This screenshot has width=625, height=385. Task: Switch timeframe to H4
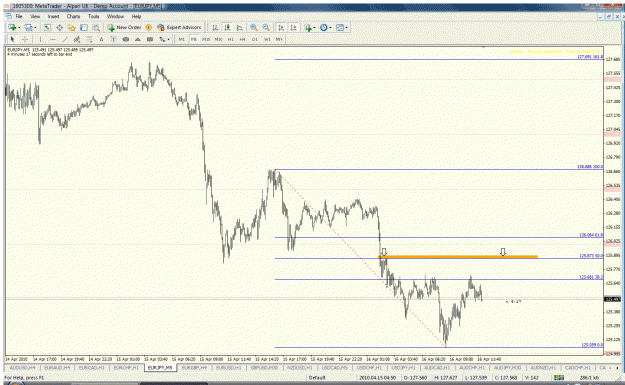point(242,39)
